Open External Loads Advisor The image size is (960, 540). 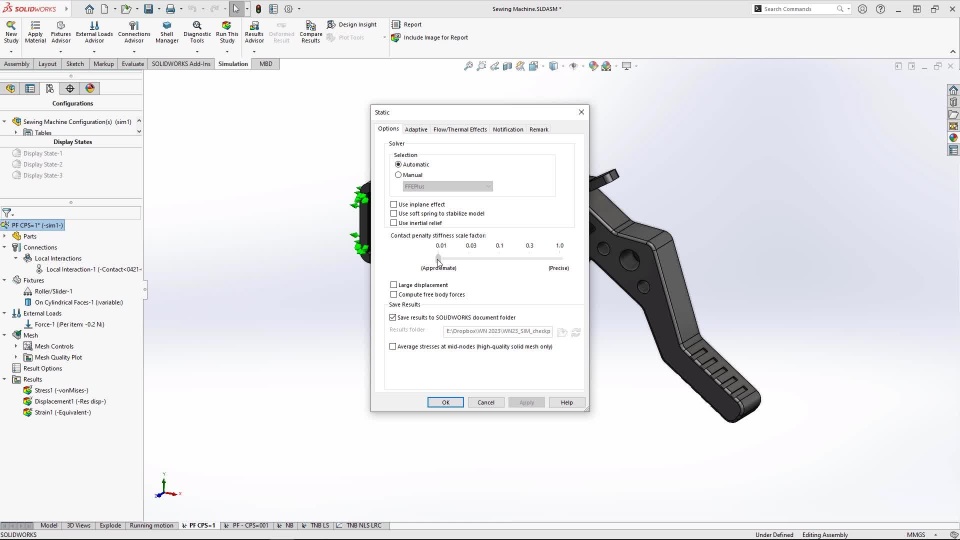(94, 32)
